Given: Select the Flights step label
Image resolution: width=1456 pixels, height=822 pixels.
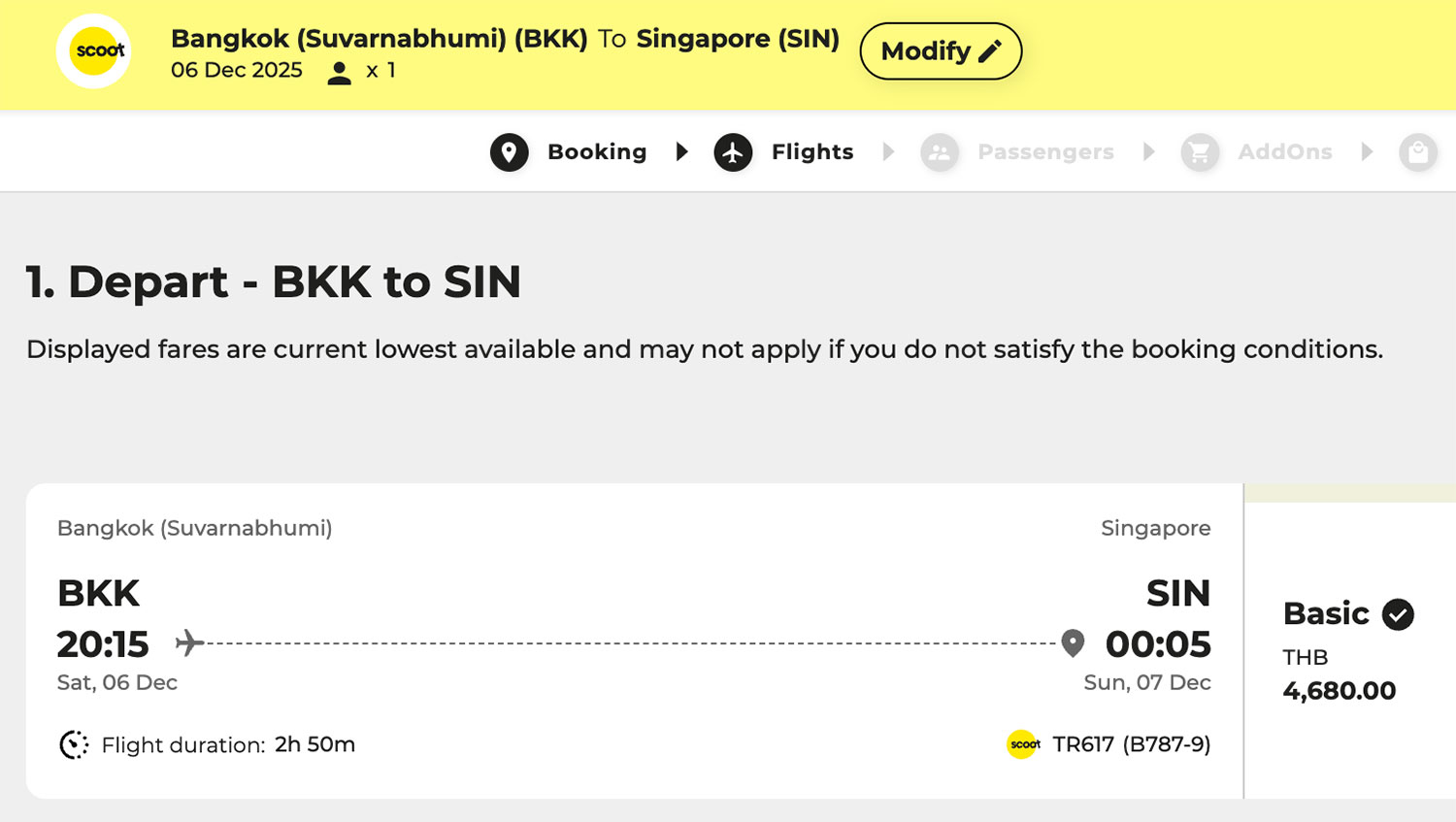Looking at the screenshot, I should 811,152.
